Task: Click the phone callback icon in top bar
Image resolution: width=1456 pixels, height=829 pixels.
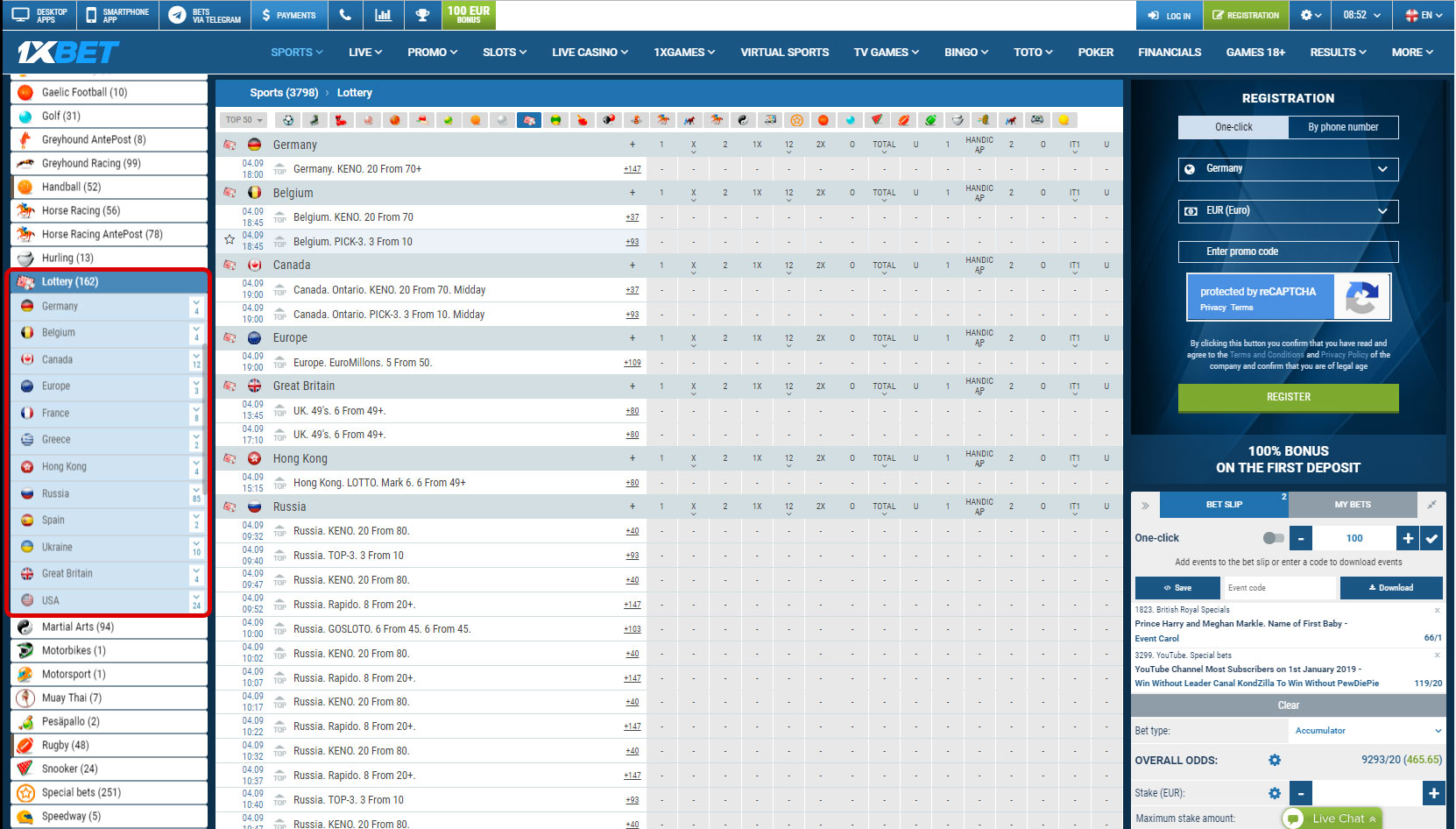Action: click(345, 15)
